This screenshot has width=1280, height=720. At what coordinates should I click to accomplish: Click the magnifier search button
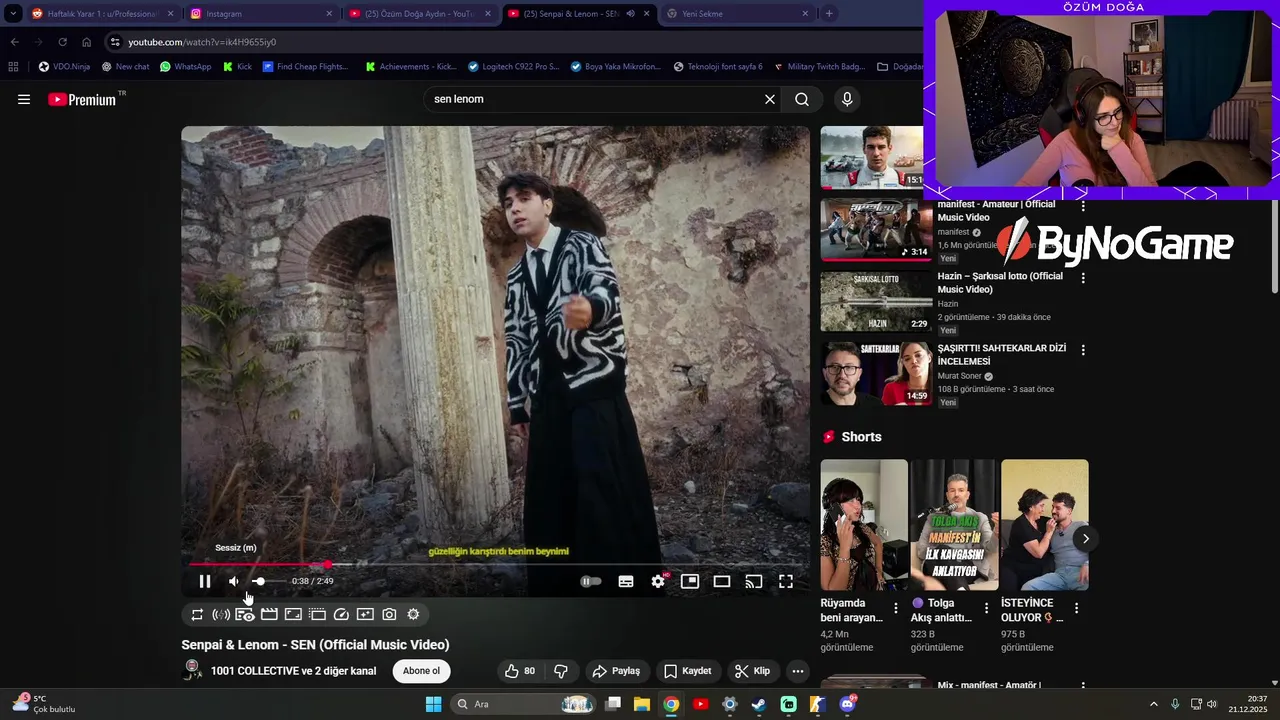tap(802, 99)
